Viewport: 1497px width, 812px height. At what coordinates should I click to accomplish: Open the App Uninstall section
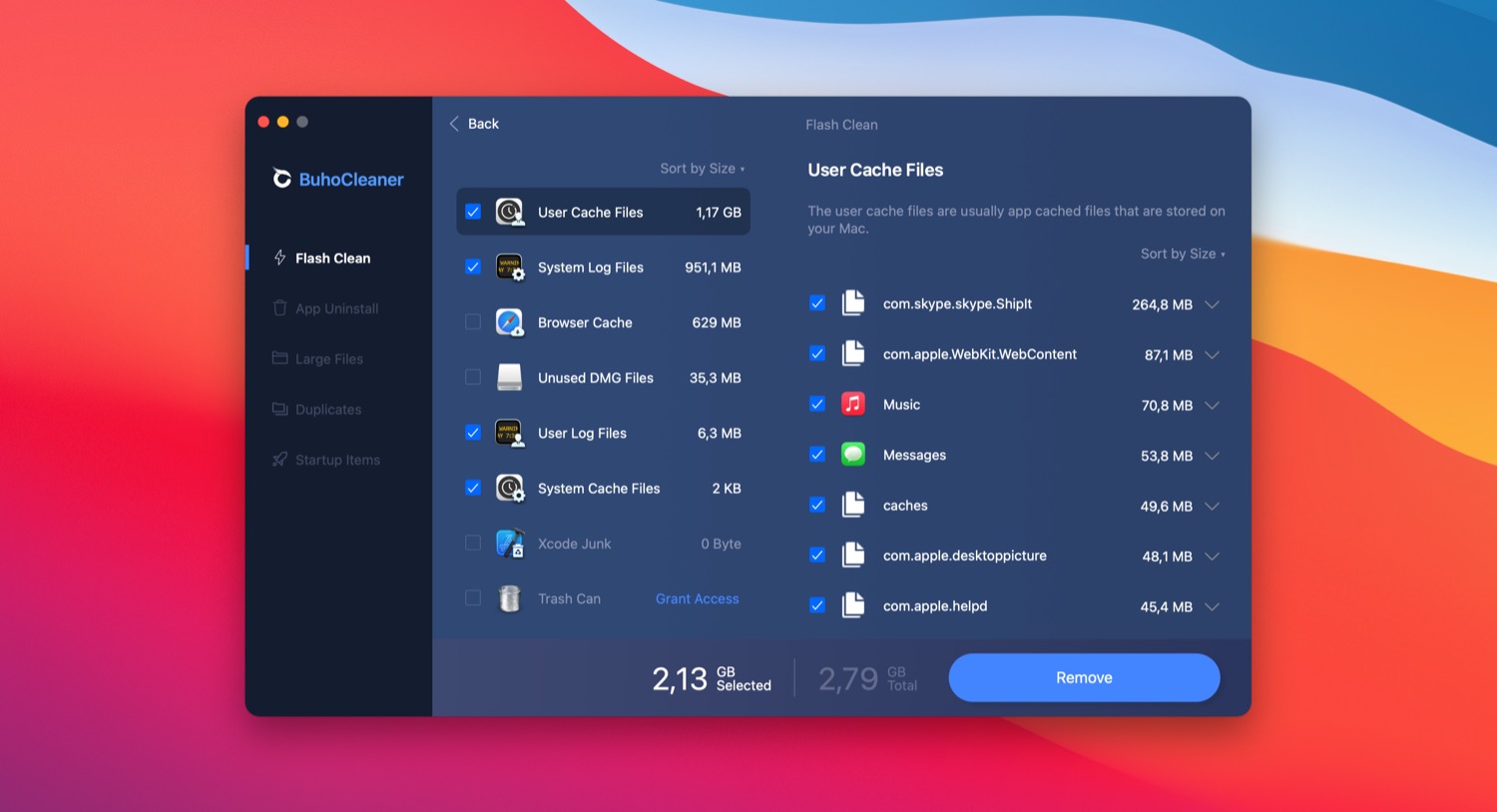(x=338, y=308)
